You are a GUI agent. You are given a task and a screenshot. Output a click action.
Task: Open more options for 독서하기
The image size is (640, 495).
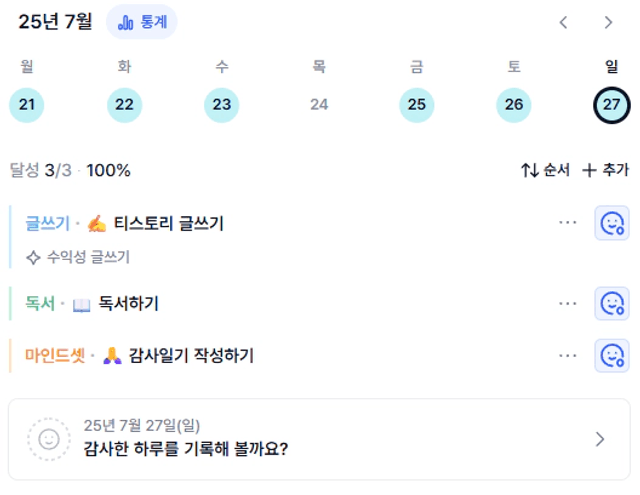pos(567,304)
